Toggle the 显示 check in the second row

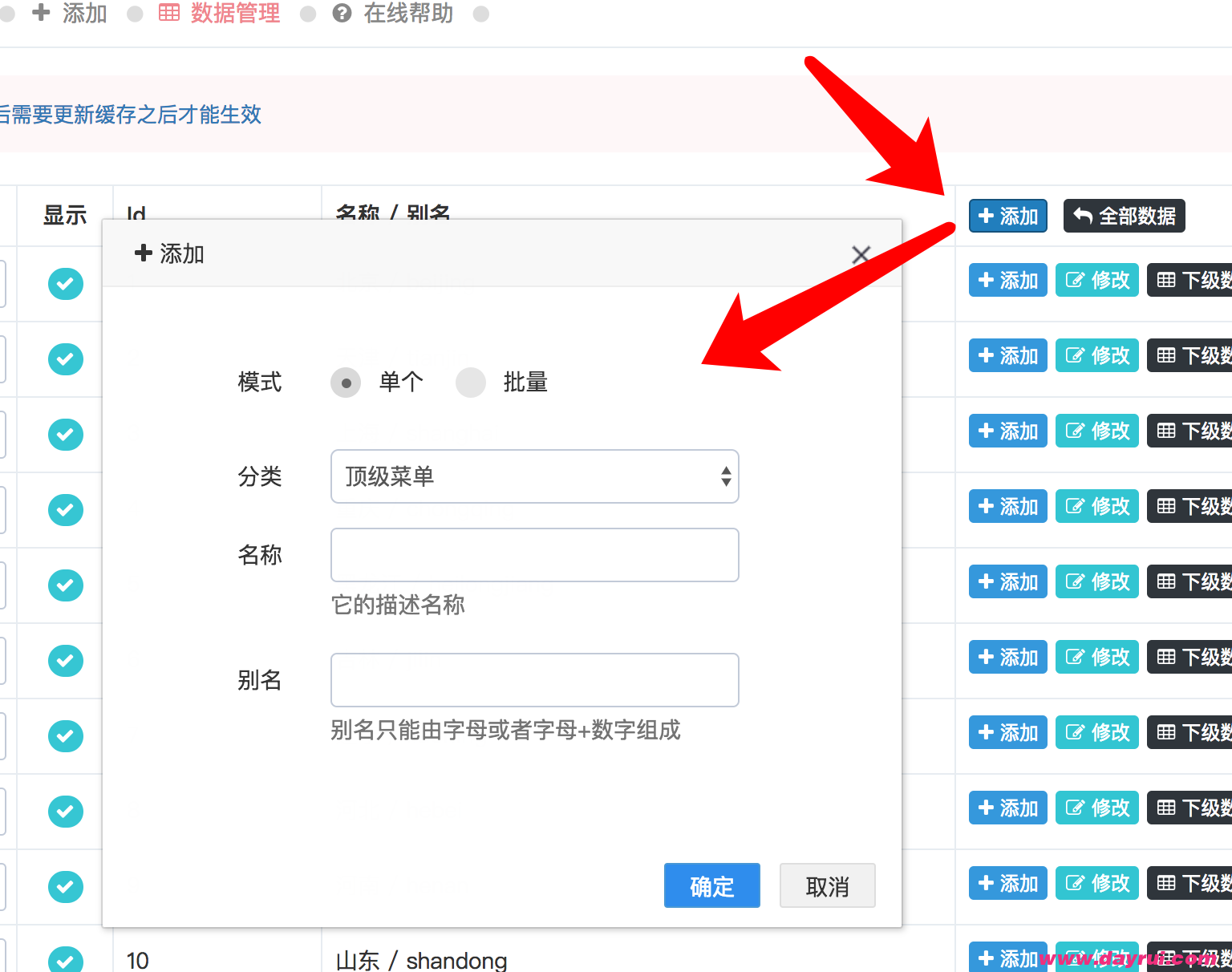tap(66, 359)
